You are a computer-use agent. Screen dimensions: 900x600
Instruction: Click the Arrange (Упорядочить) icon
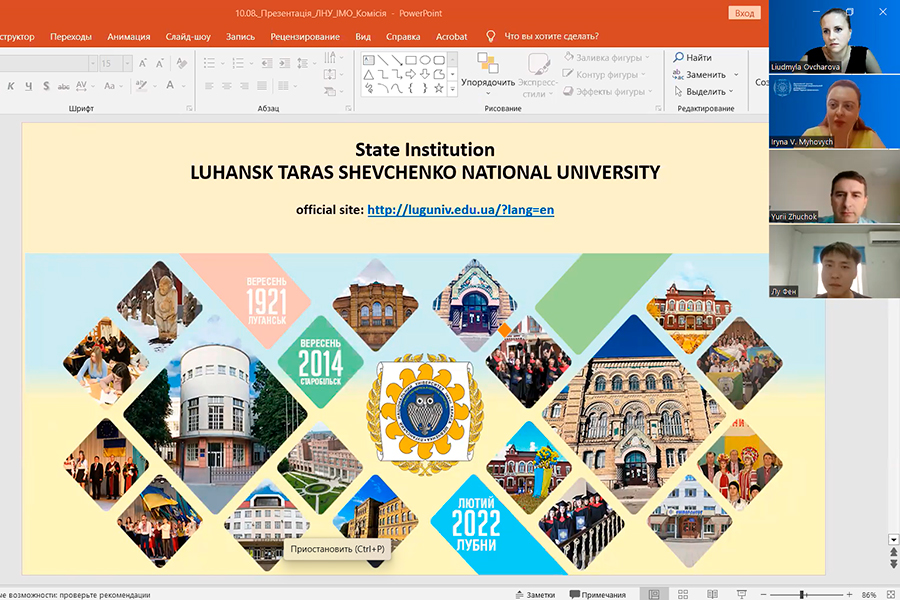[x=487, y=63]
